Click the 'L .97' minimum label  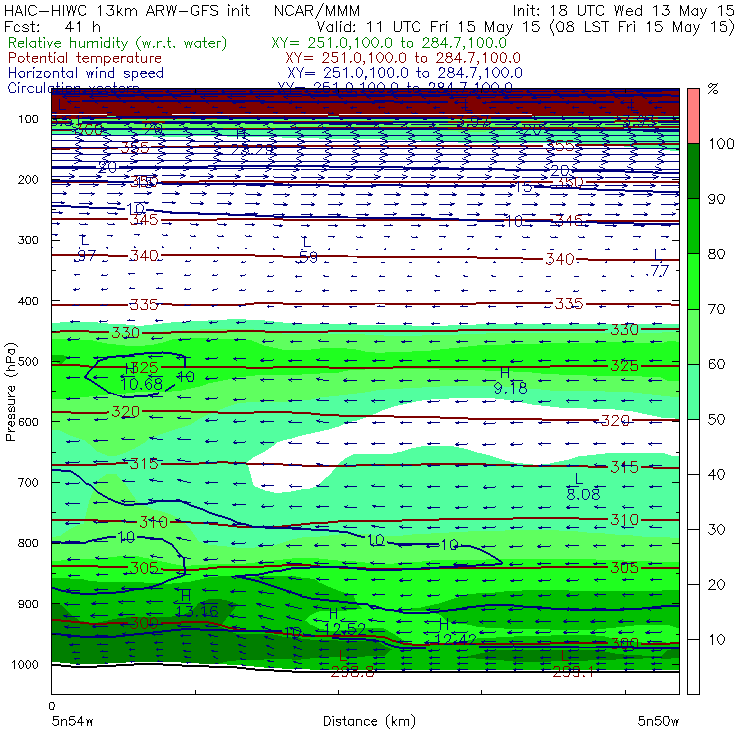(x=86, y=249)
